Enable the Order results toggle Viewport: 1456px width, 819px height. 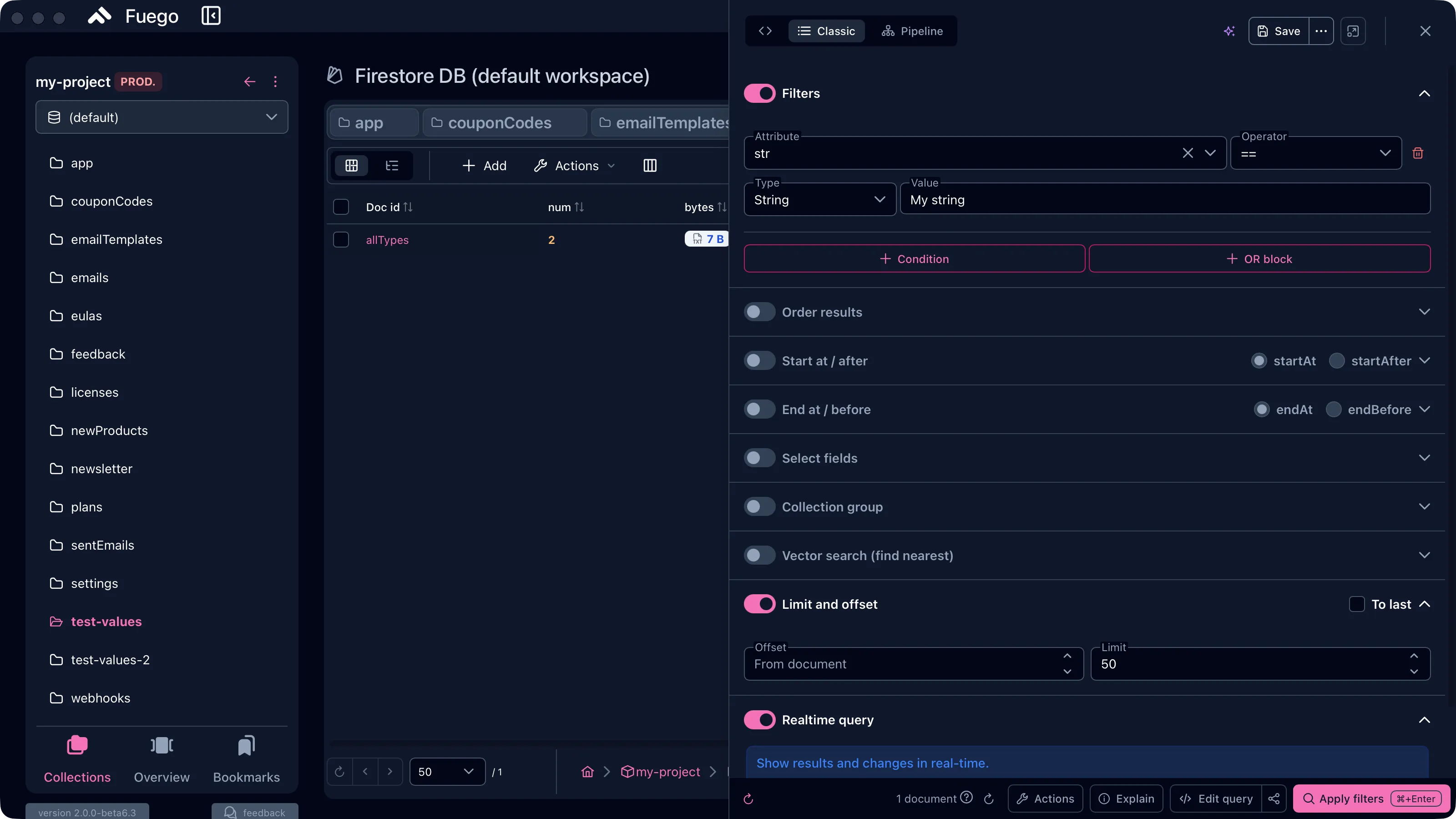click(x=759, y=312)
